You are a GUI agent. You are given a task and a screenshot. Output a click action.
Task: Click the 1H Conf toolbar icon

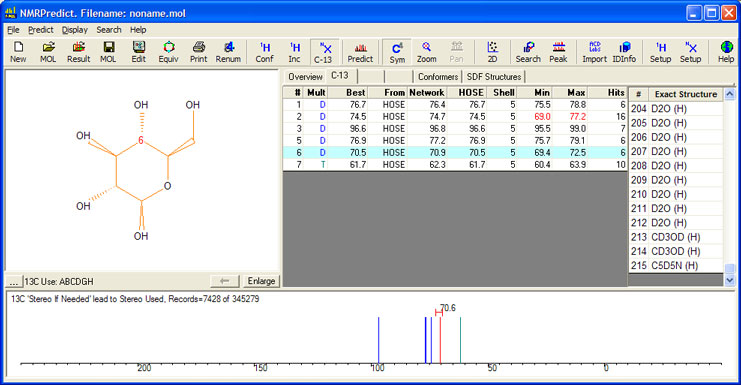[x=265, y=52]
